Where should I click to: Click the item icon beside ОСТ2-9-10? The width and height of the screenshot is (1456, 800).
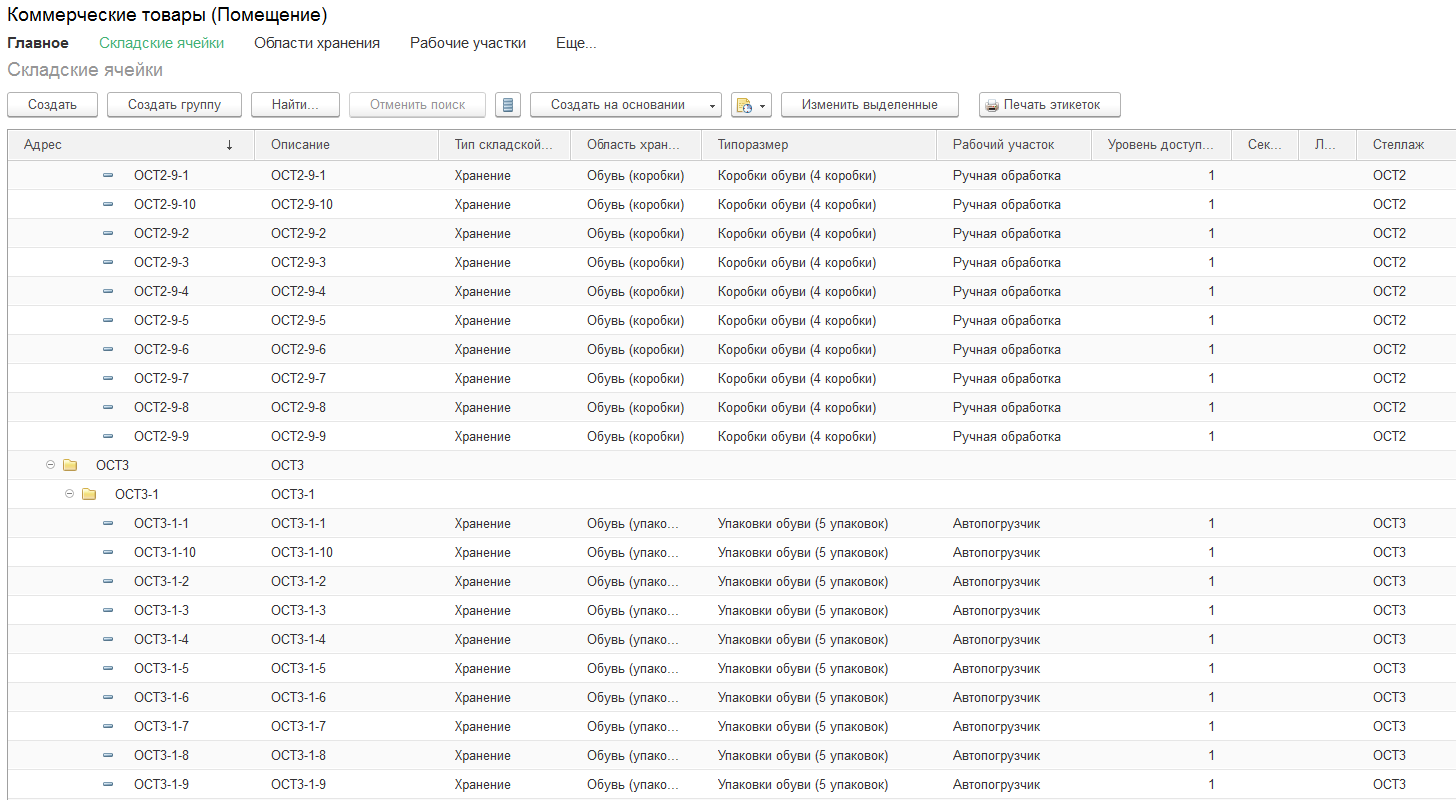108,205
